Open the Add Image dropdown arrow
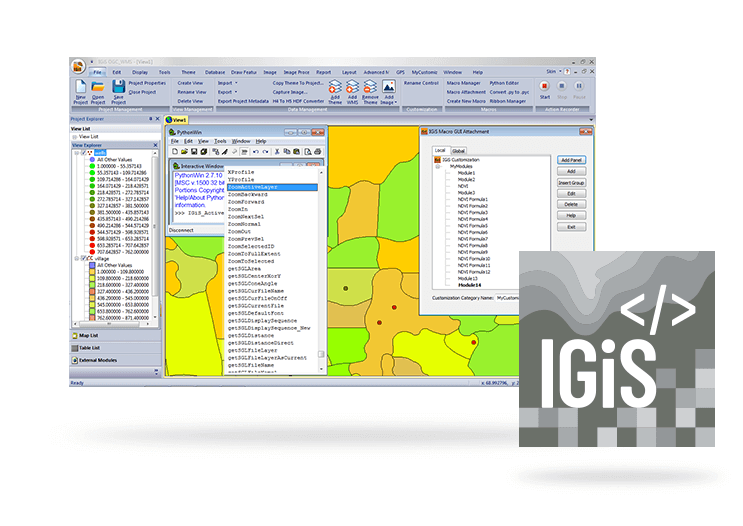This screenshot has width=743, height=526. pos(395,102)
